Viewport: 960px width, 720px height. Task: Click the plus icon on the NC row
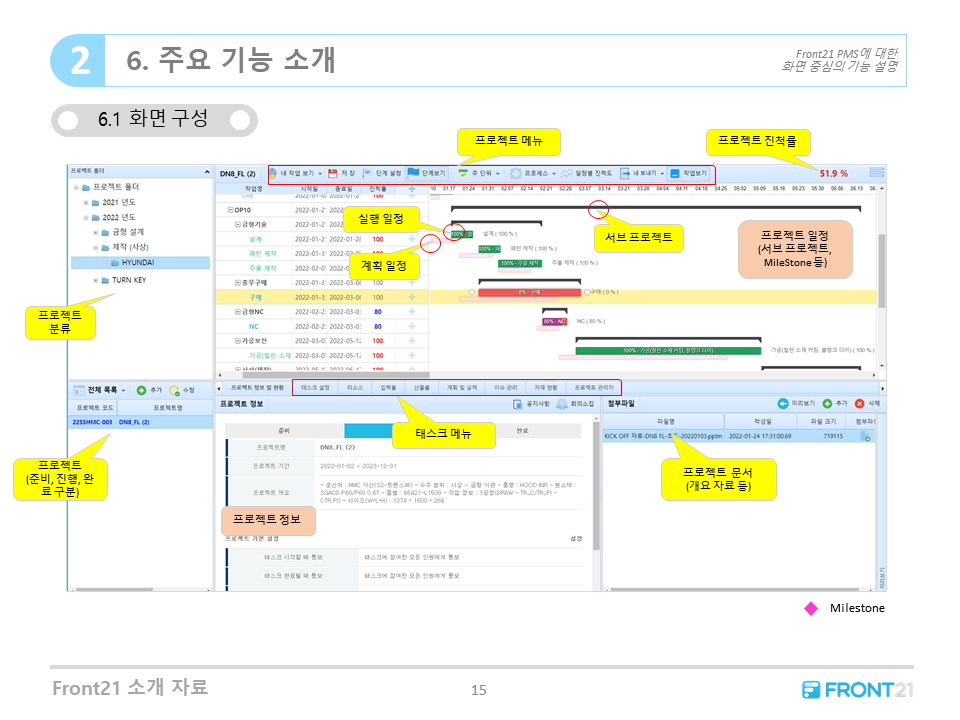[x=411, y=326]
